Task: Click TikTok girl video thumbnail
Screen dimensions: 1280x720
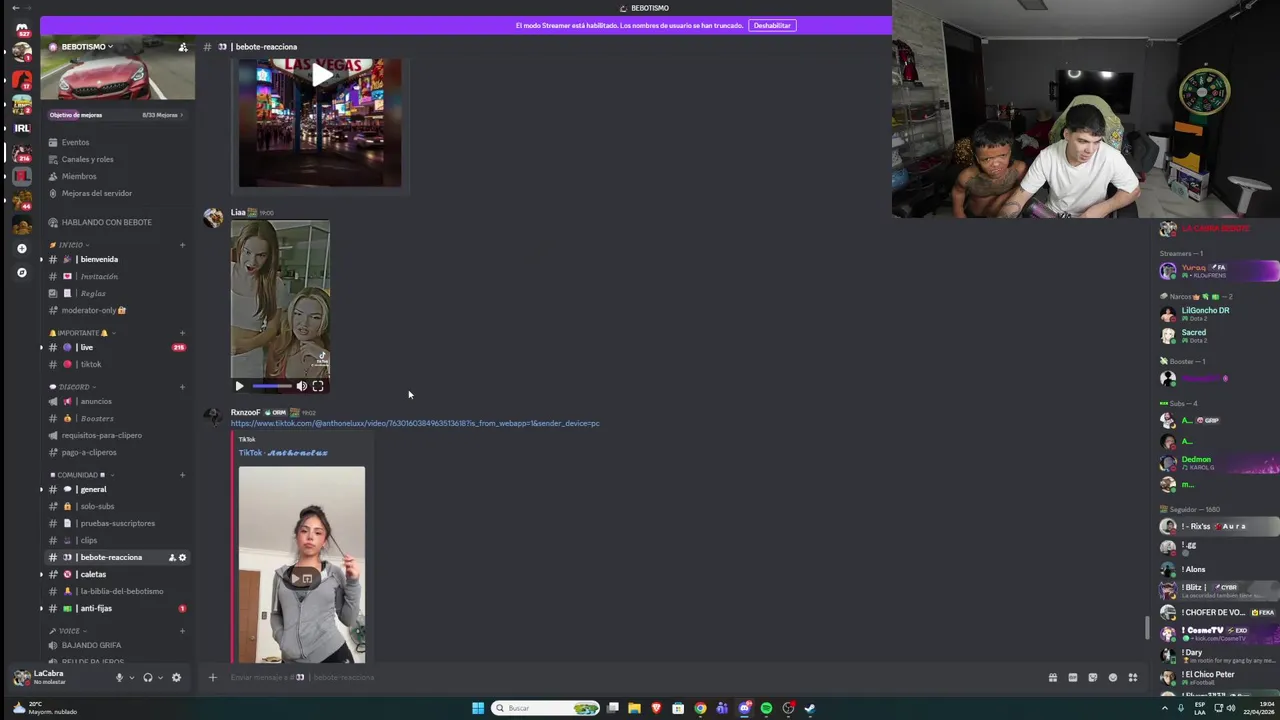Action: [302, 565]
